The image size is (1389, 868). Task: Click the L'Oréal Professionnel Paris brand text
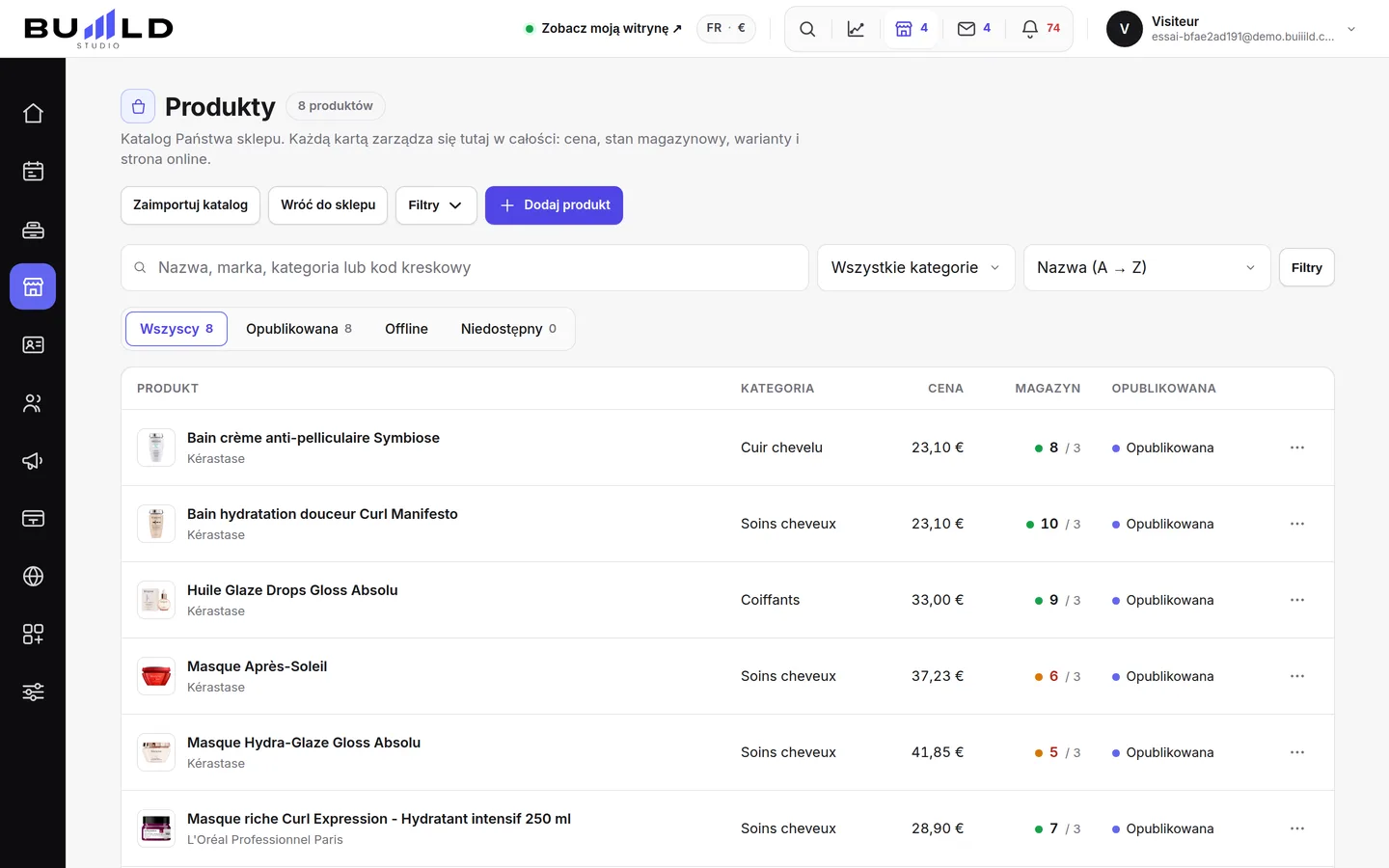265,840
